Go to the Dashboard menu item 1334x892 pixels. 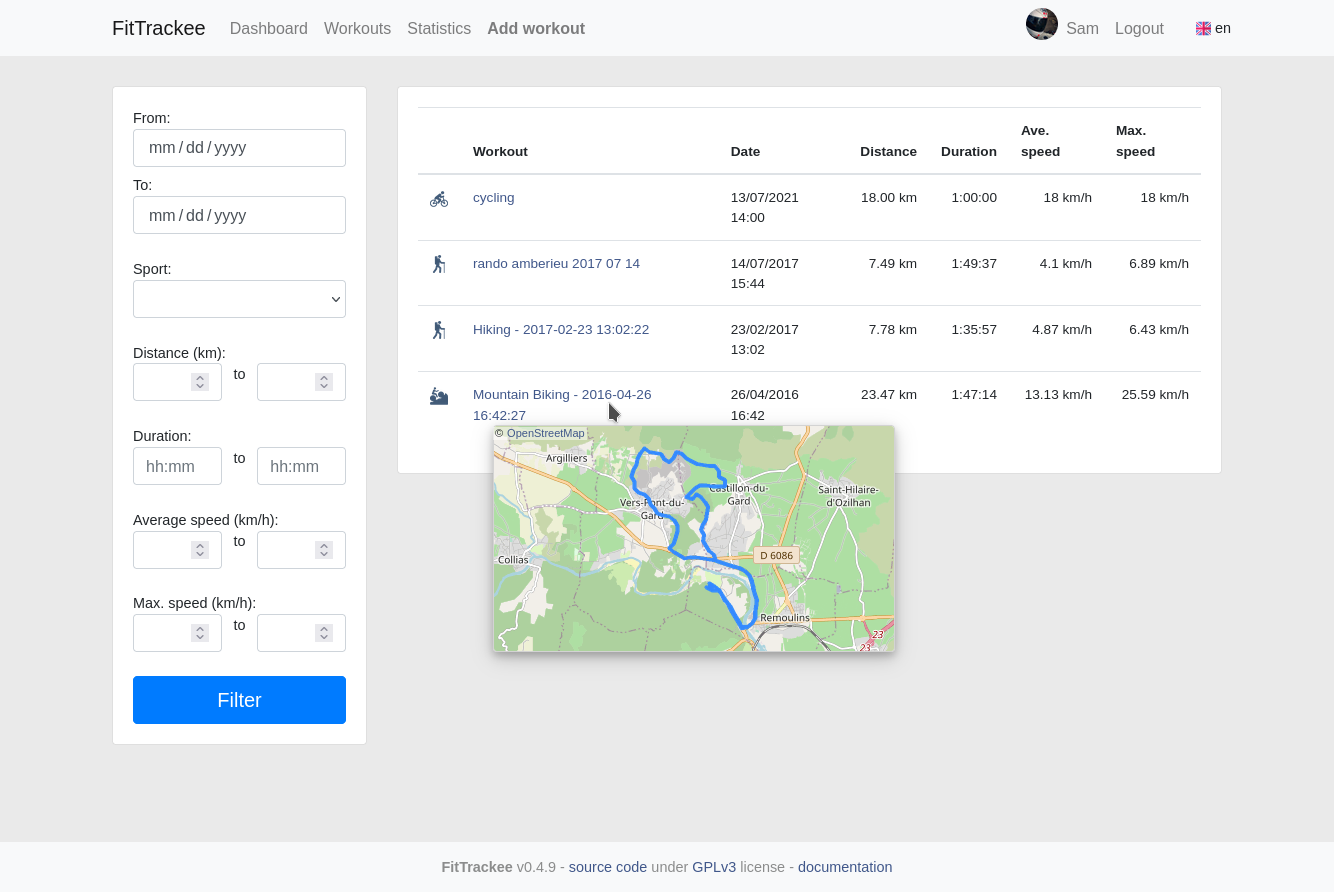pyautogui.click(x=268, y=29)
